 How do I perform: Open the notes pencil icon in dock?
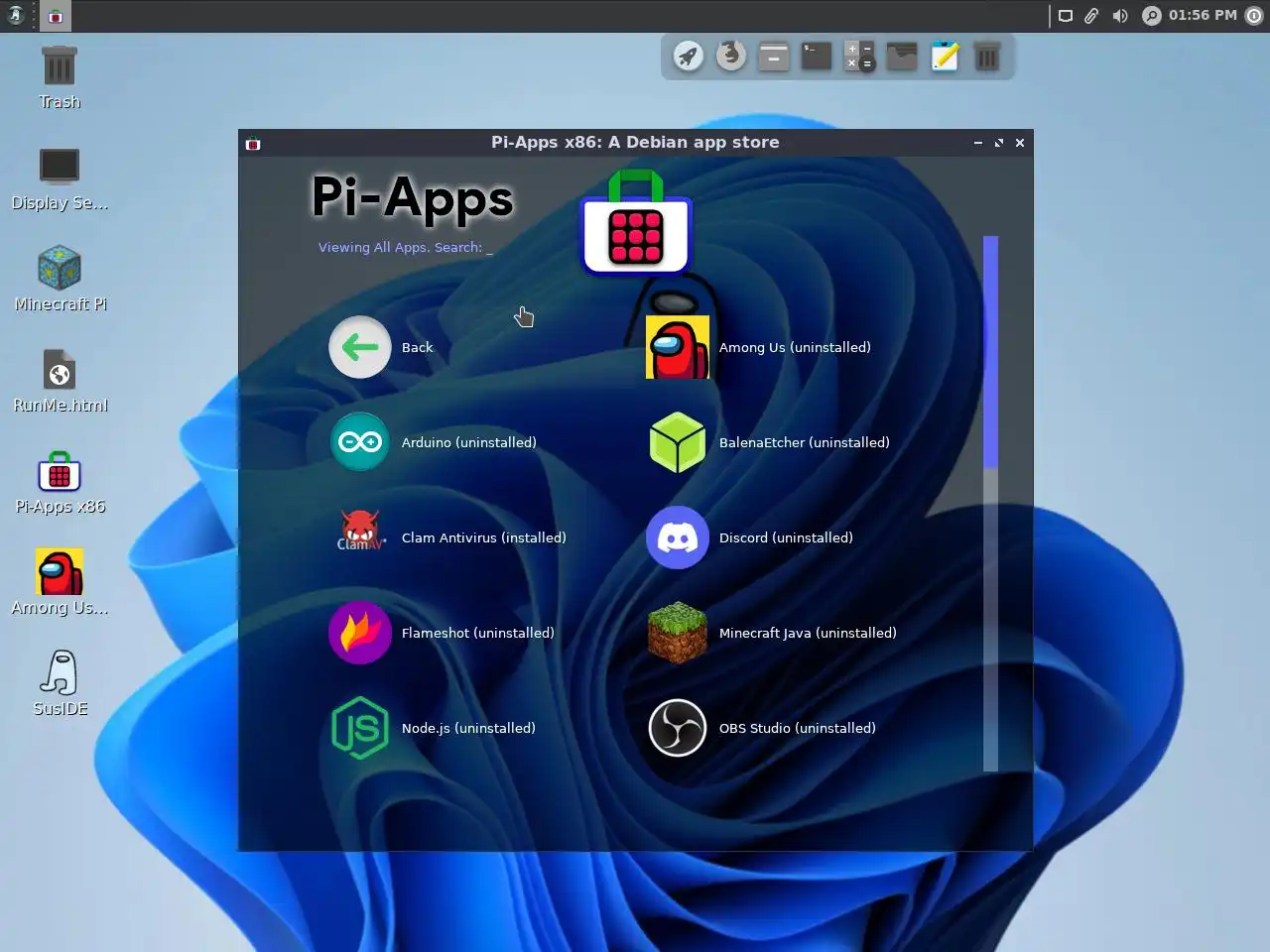click(x=945, y=56)
